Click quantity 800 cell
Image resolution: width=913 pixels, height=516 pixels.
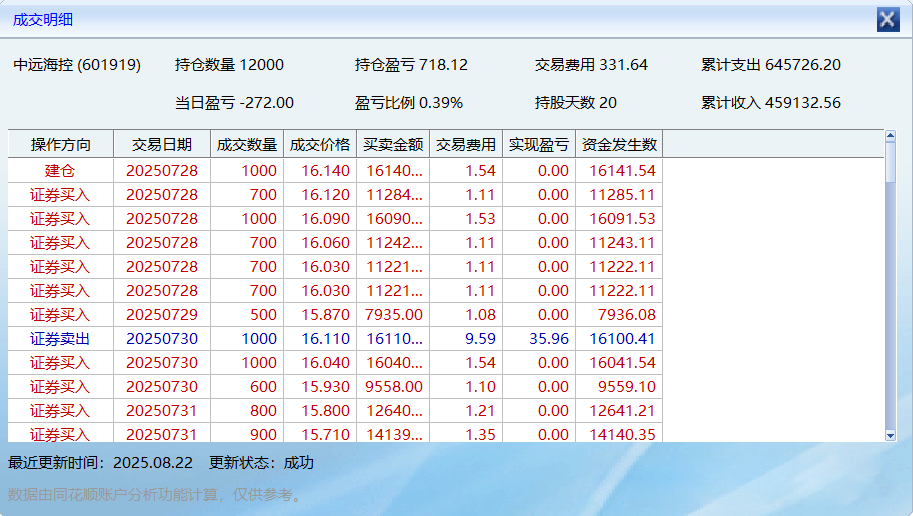pyautogui.click(x=247, y=411)
